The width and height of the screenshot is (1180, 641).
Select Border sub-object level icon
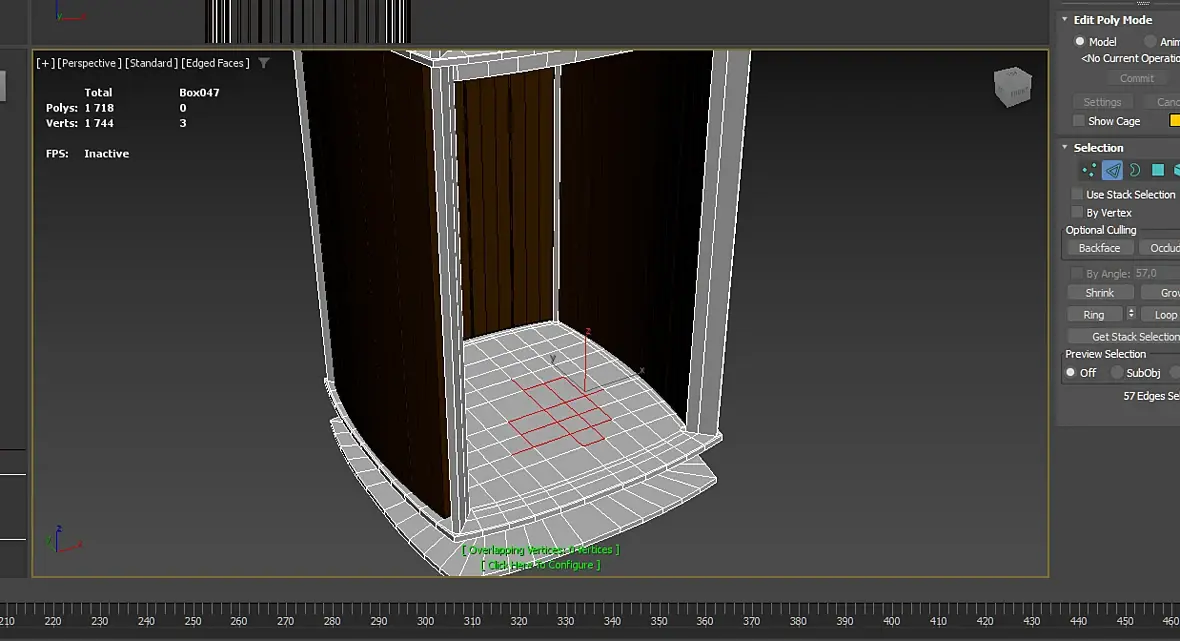pos(1135,171)
